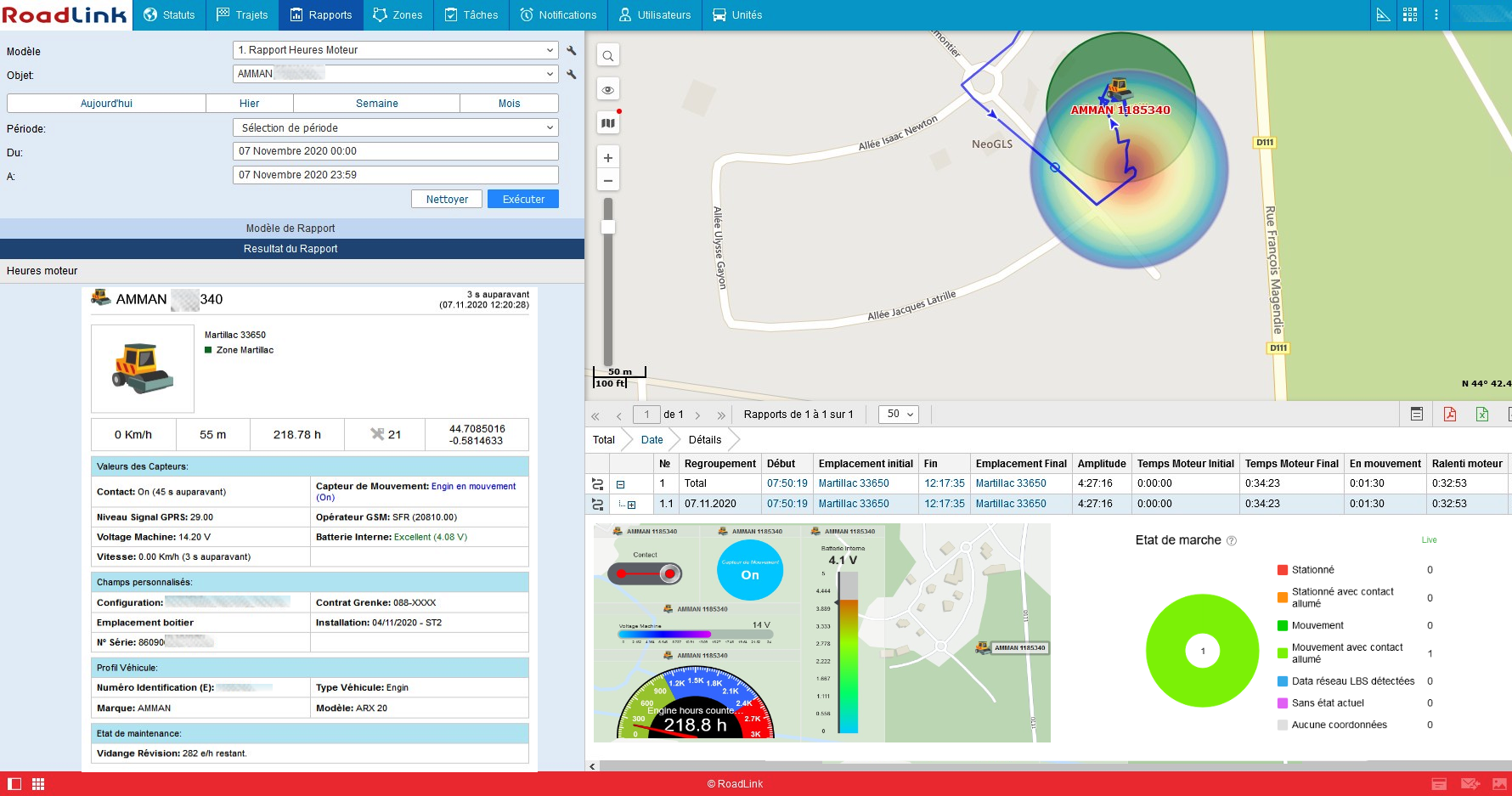Viewport: 1512px width, 796px height.
Task: Open the Tâches tab
Action: (x=471, y=15)
